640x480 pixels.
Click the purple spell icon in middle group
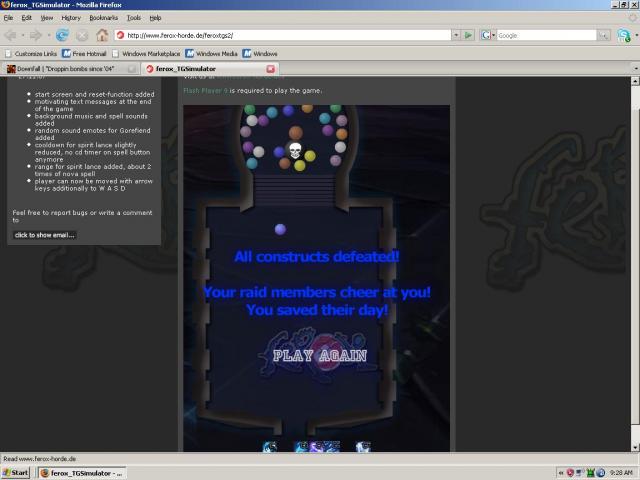click(316, 447)
